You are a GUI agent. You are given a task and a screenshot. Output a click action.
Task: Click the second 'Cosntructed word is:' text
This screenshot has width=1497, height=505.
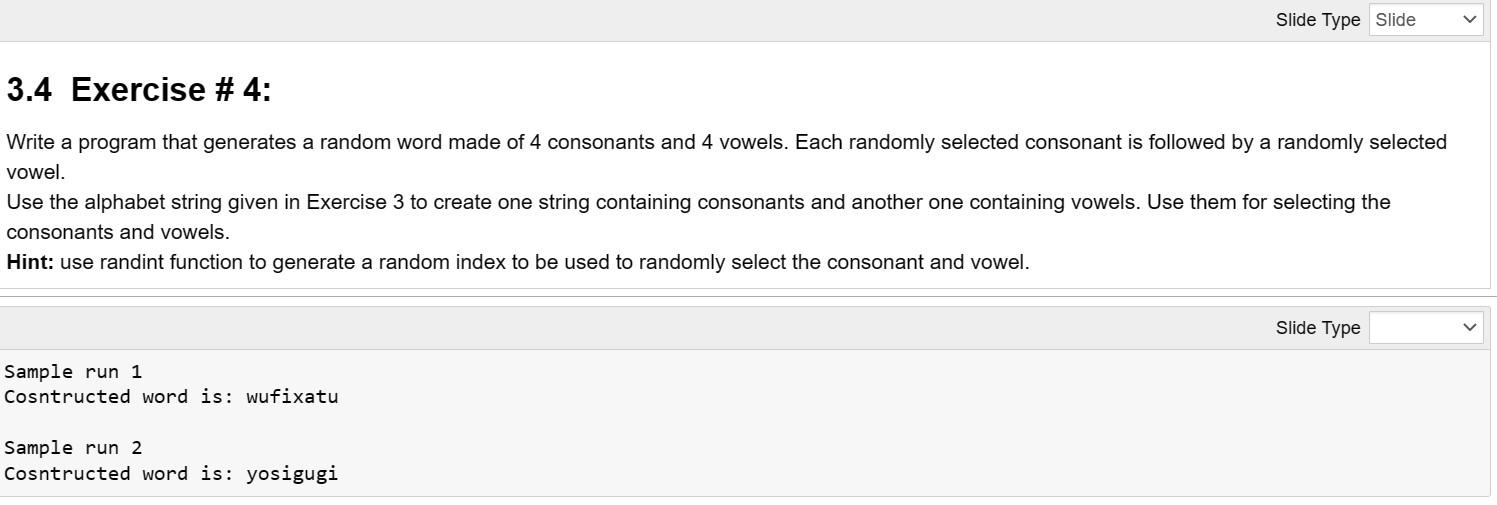pyautogui.click(x=119, y=474)
